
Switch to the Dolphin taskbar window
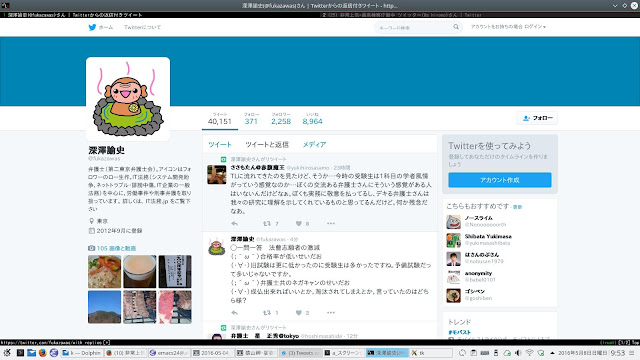[x=82, y=353]
